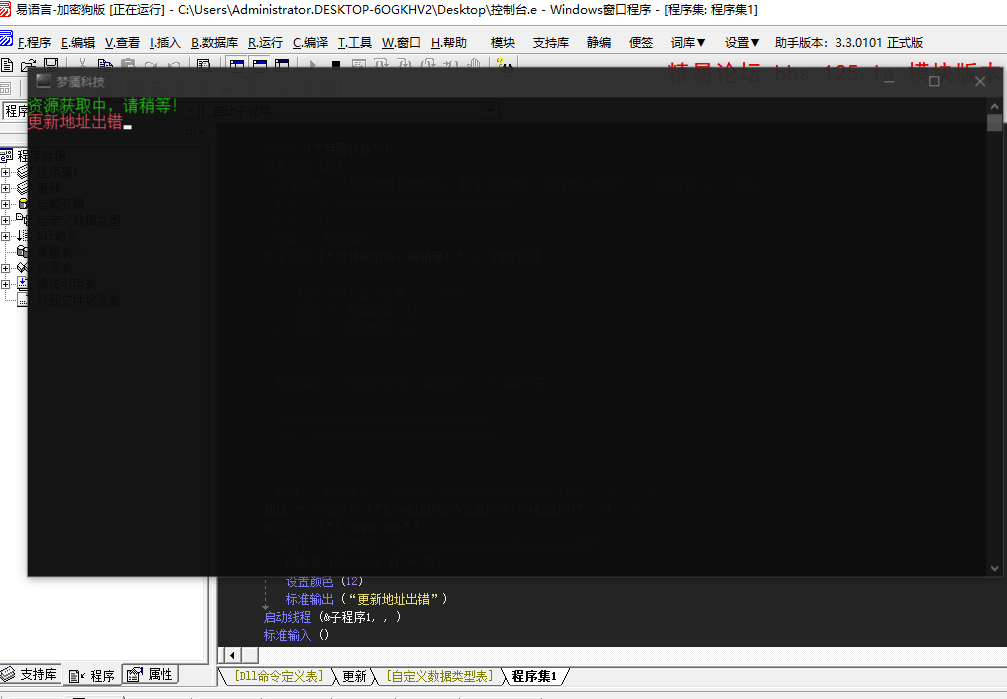1007x699 pixels.
Task: Click the 程序数据 root node icon
Action: pyautogui.click(x=6, y=155)
